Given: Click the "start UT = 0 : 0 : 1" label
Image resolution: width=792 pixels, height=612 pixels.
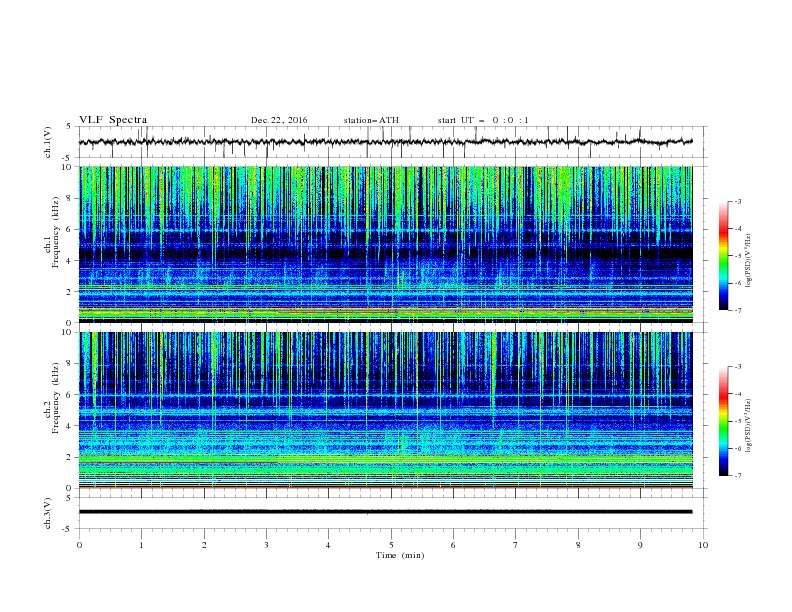Looking at the screenshot, I should tap(483, 120).
